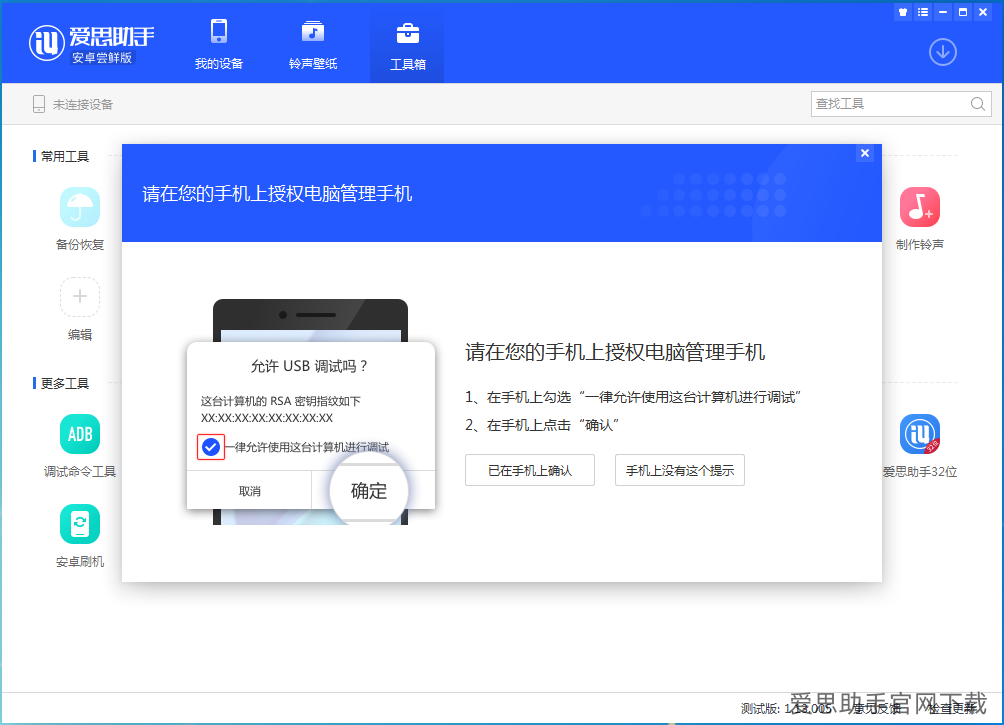Click 手机上没有这个提示 button
The height and width of the screenshot is (725, 1004).
pyautogui.click(x=679, y=470)
